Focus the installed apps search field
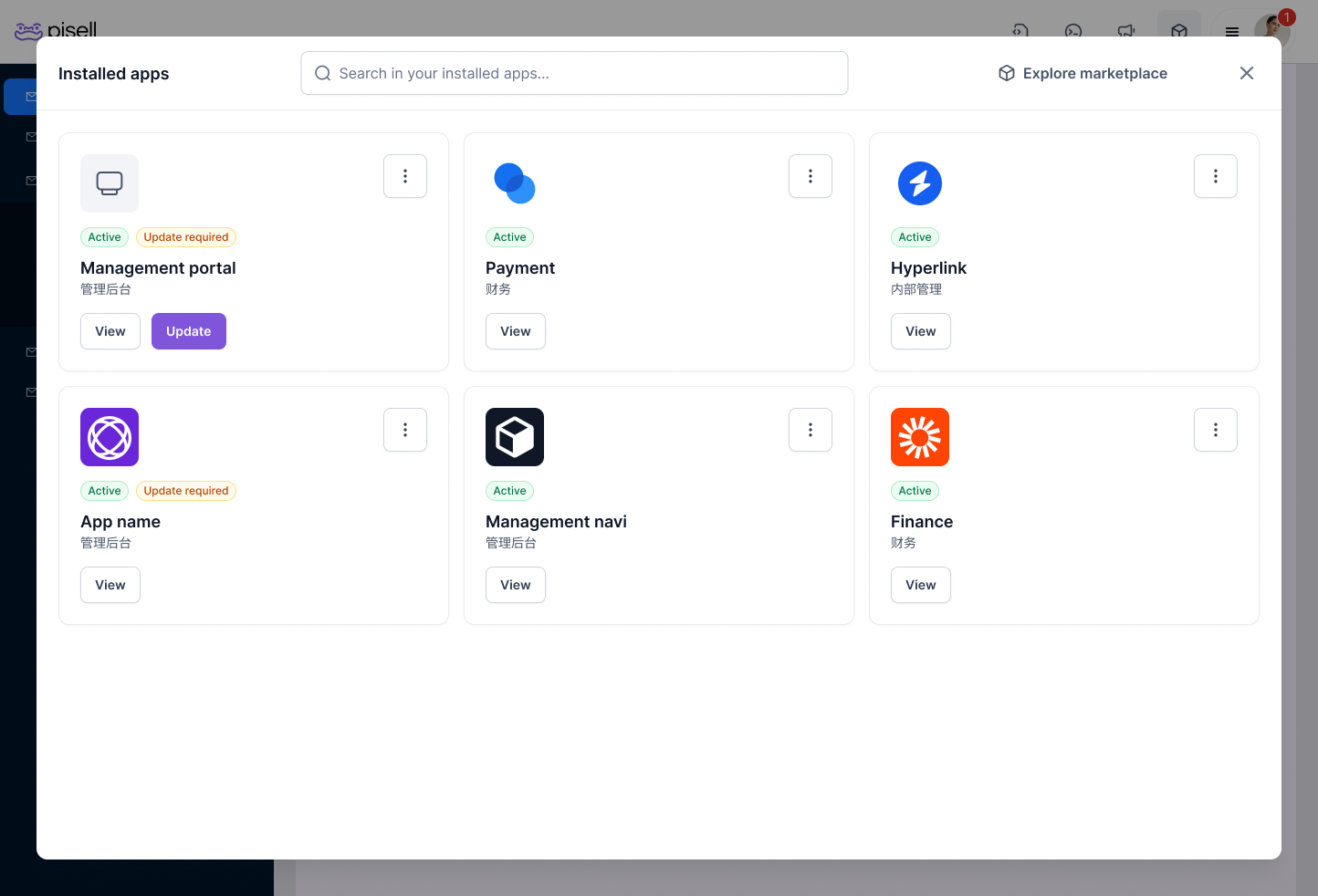Screen dimensions: 1318x896 pyautogui.click(x=574, y=73)
